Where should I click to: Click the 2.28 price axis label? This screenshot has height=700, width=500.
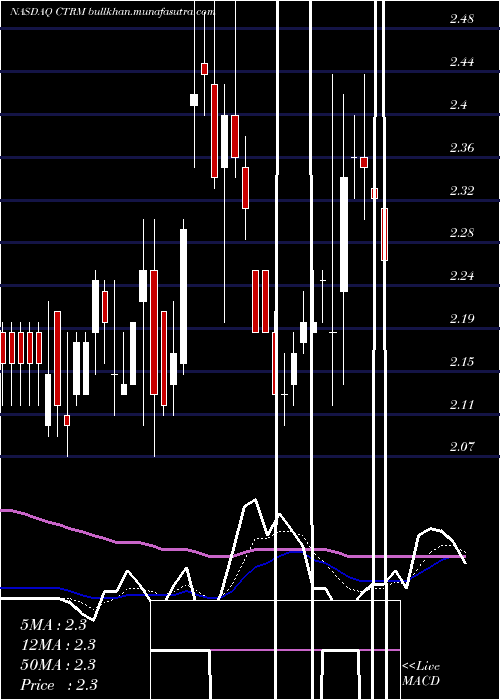point(462,233)
